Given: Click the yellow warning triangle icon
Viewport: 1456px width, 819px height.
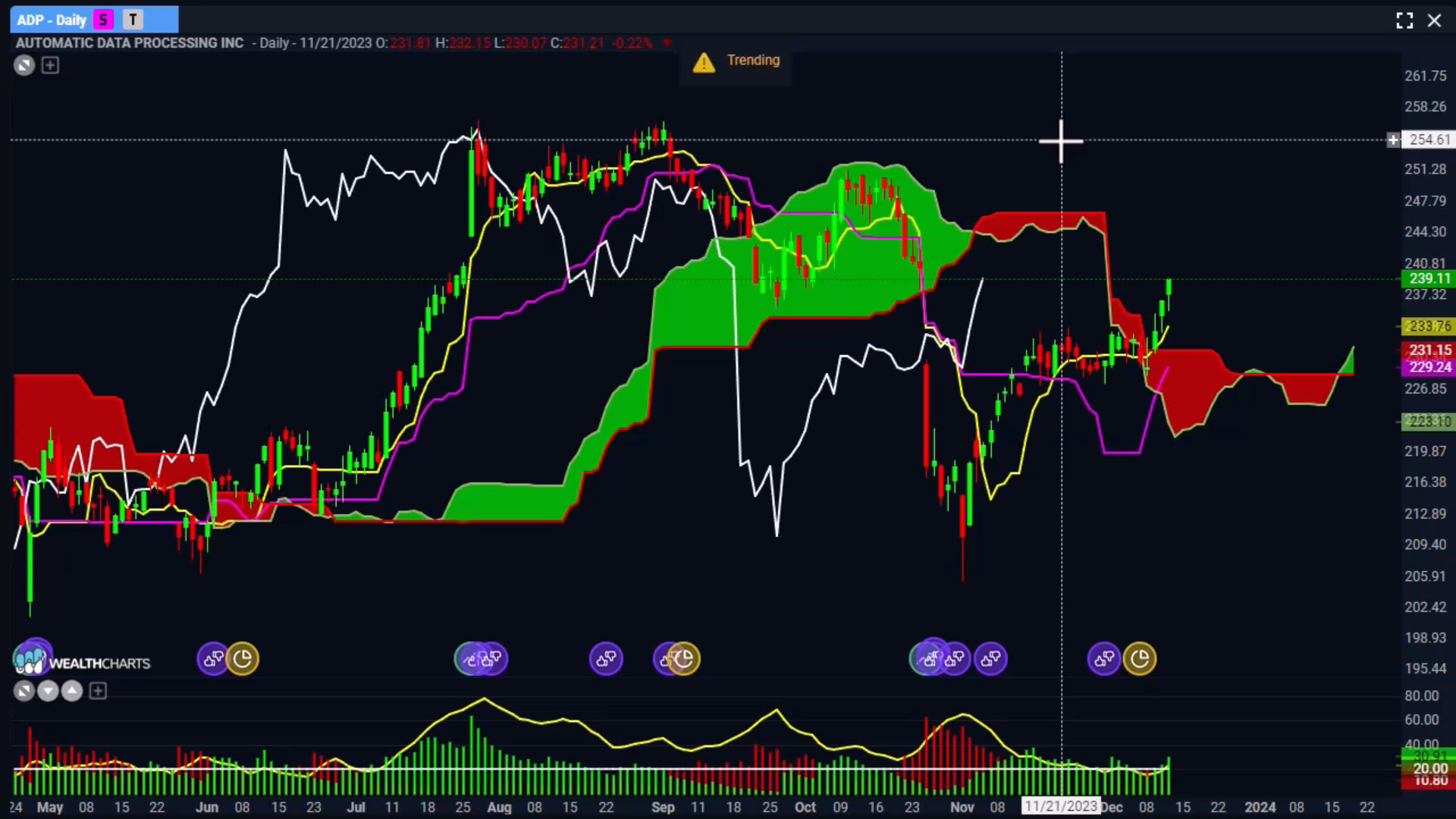Looking at the screenshot, I should tap(704, 62).
